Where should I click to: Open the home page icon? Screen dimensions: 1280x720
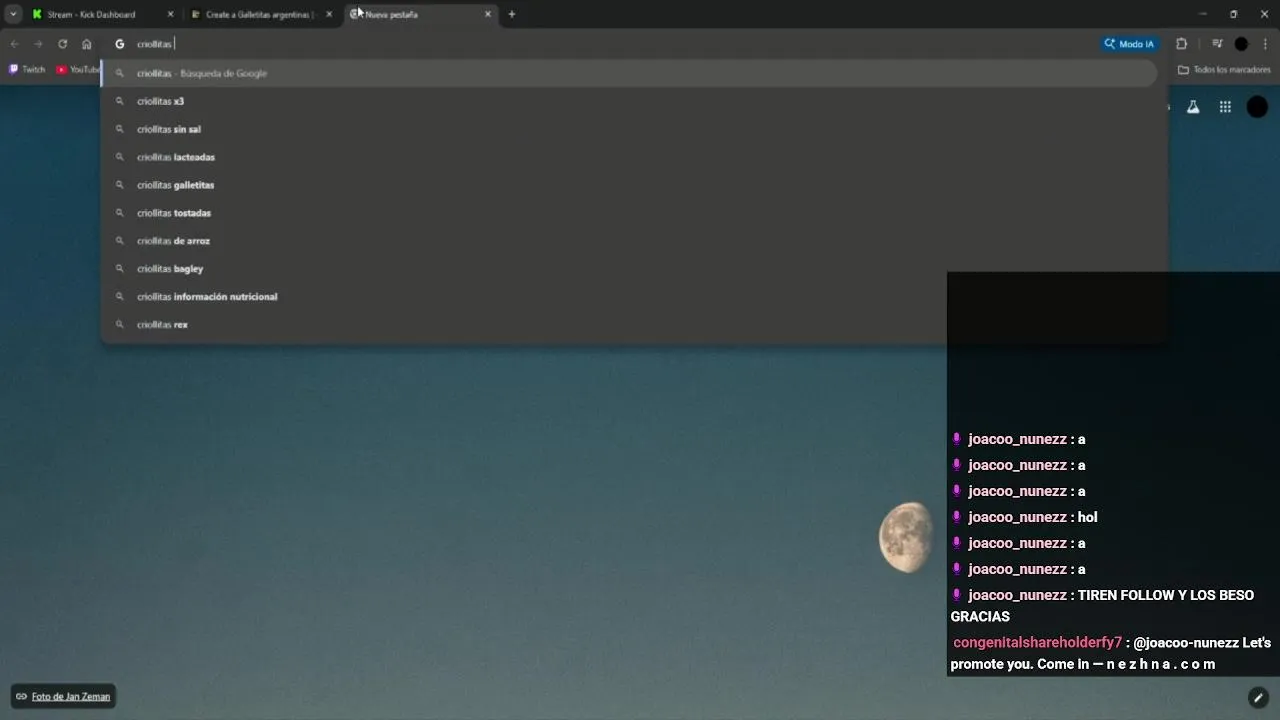coord(87,44)
